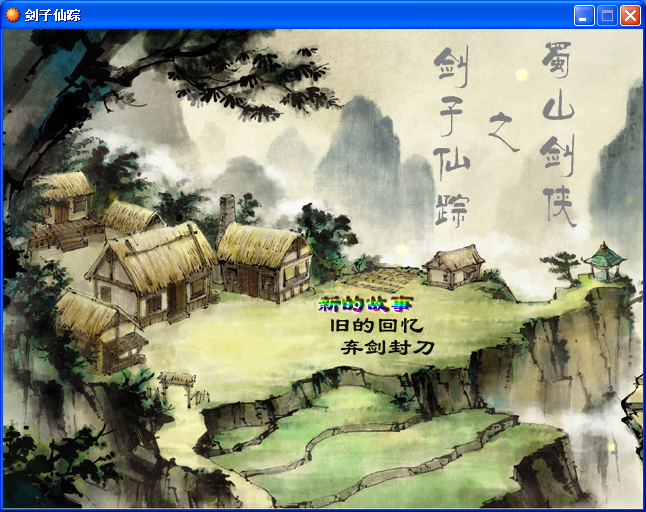Close the 剑子仙踪 window
This screenshot has height=512, width=646.
pos(630,16)
